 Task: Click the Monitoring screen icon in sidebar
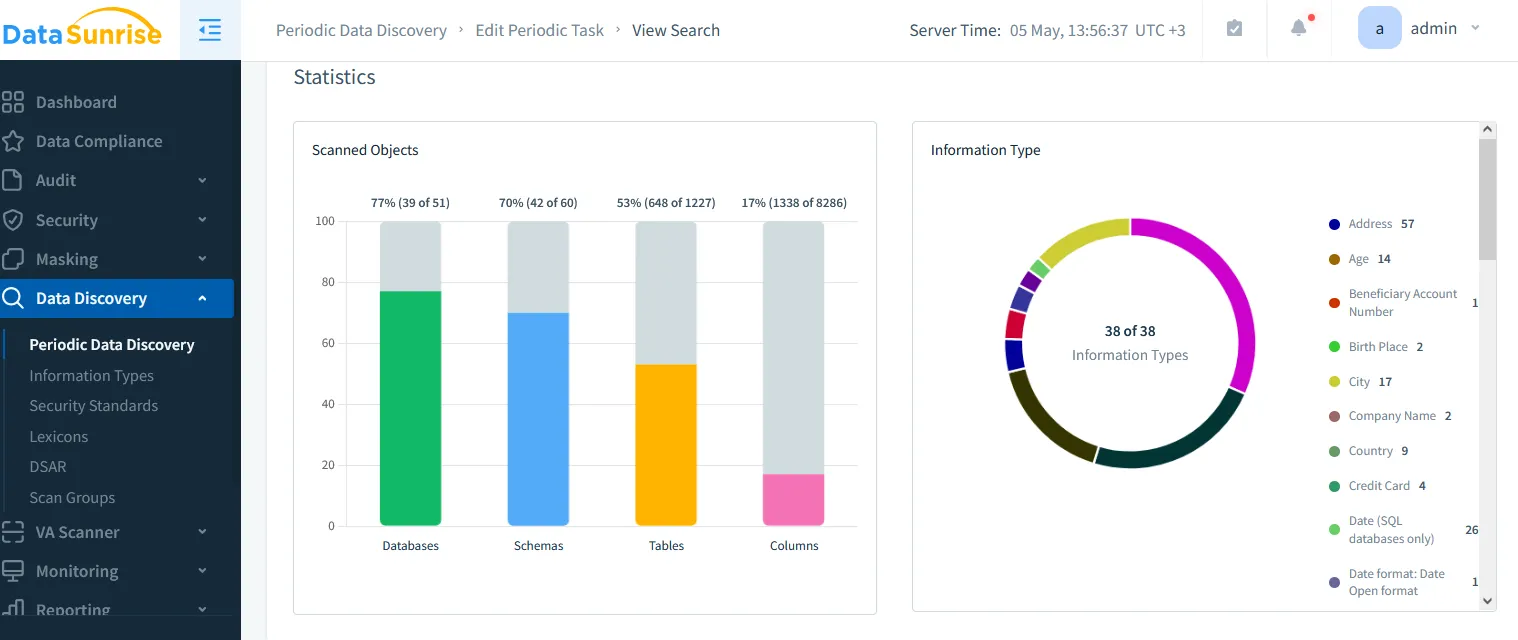click(13, 571)
